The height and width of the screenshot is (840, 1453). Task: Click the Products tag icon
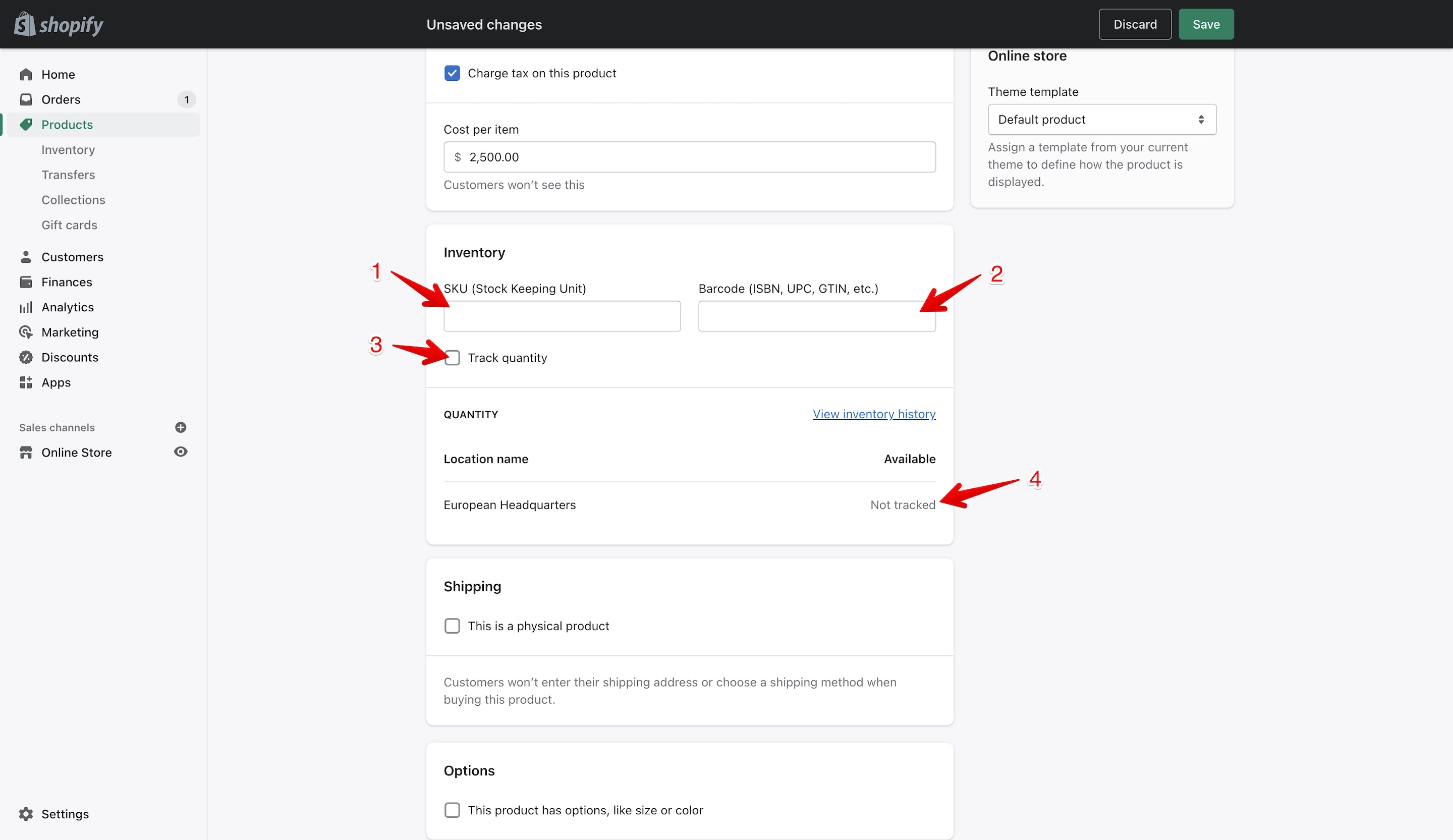[26, 125]
